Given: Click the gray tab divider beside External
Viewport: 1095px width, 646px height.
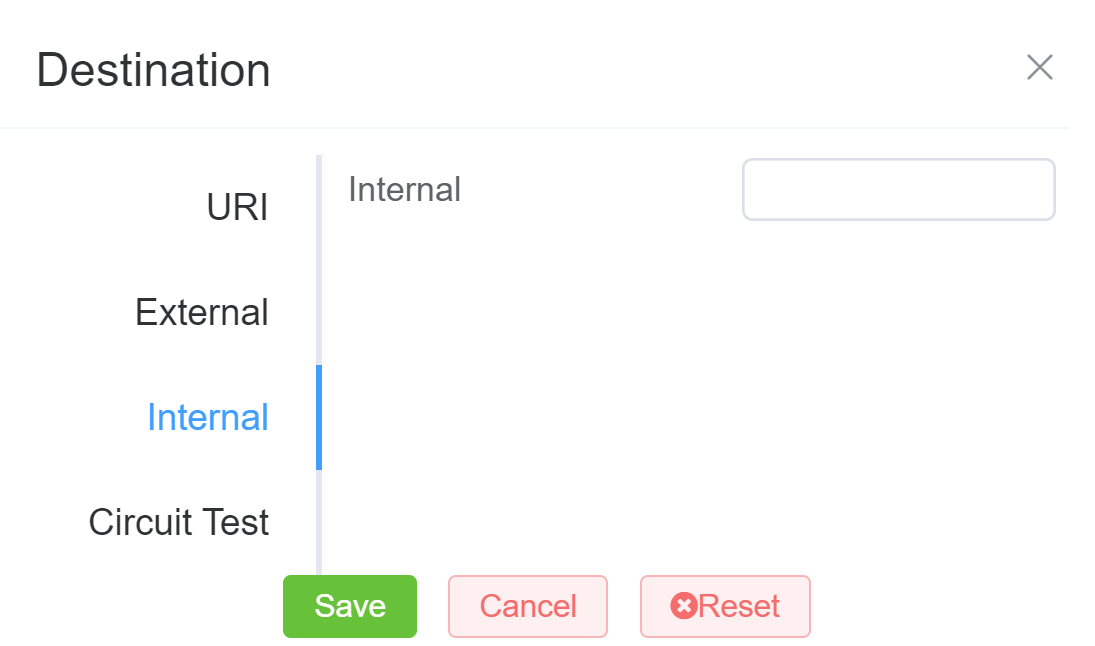Looking at the screenshot, I should (x=319, y=313).
